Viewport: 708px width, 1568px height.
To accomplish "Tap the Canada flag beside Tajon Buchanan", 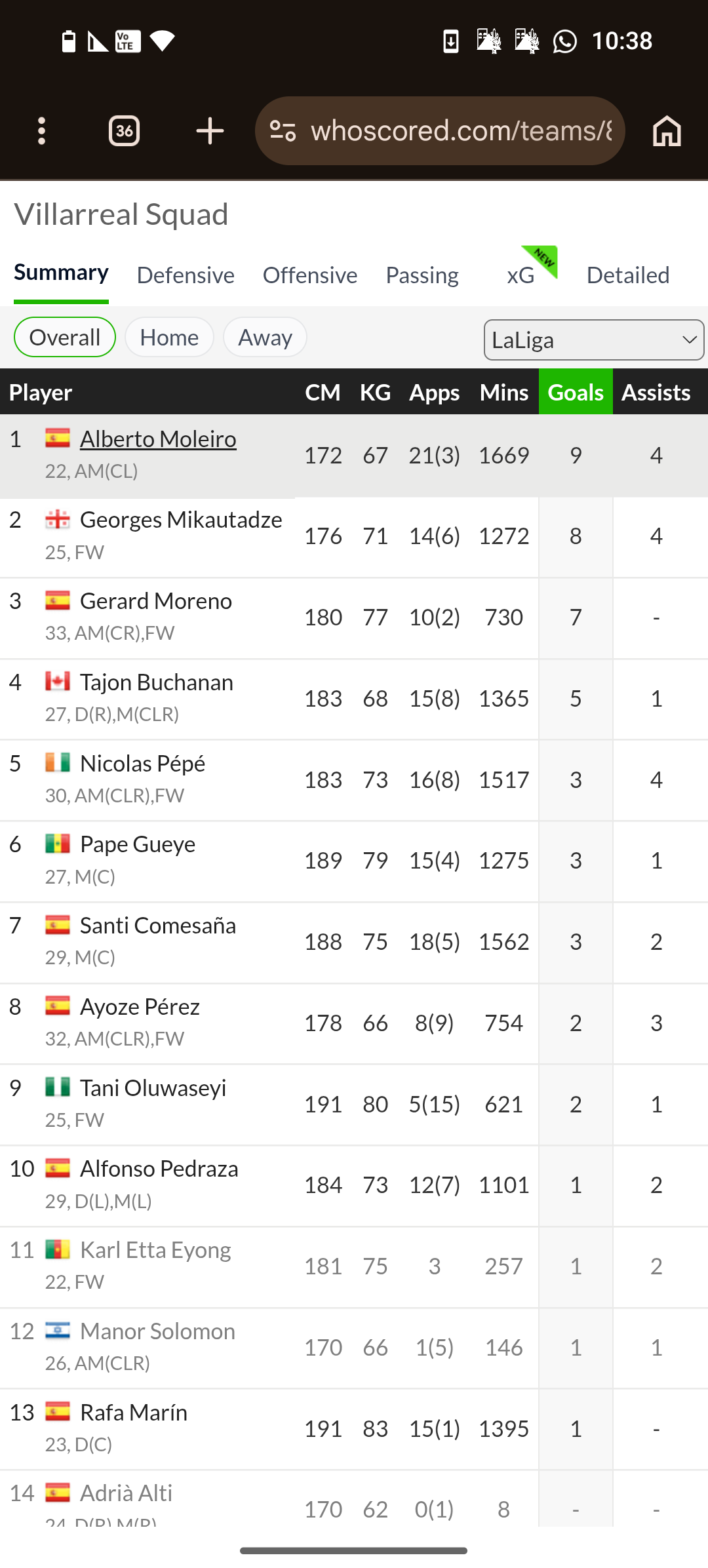I will click(58, 681).
